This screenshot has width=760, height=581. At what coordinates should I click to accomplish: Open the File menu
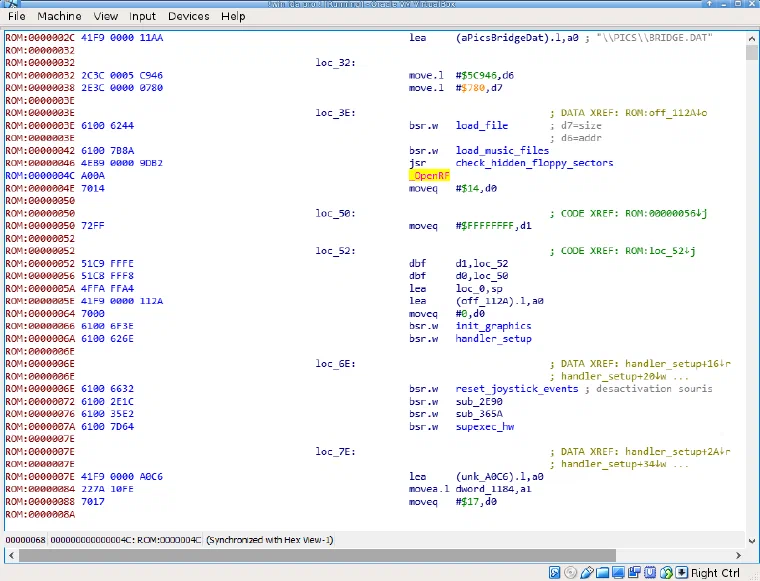(x=17, y=16)
